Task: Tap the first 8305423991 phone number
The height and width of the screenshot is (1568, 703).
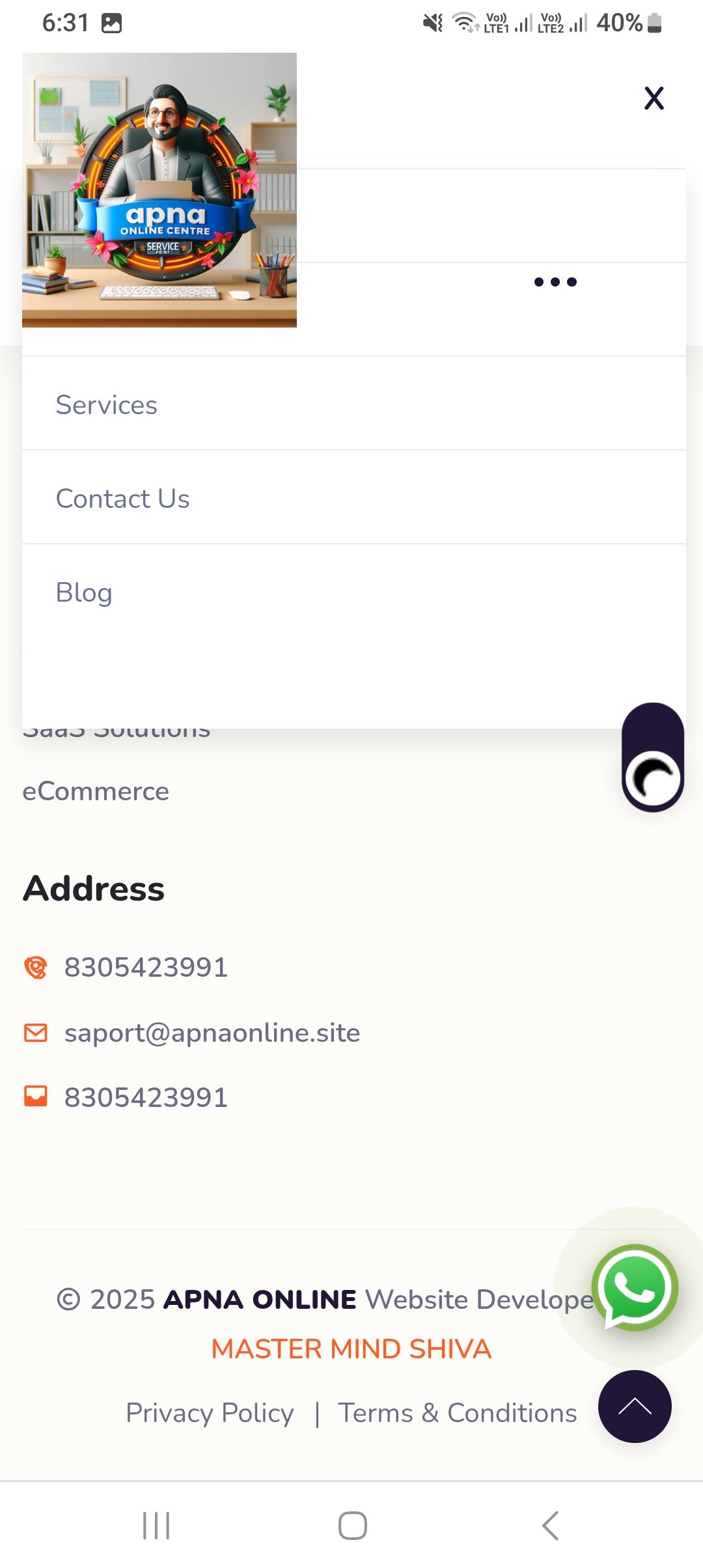Action: click(x=146, y=968)
